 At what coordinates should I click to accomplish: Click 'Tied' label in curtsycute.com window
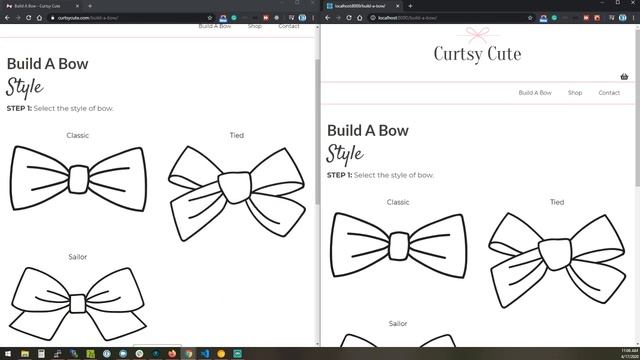[237, 136]
